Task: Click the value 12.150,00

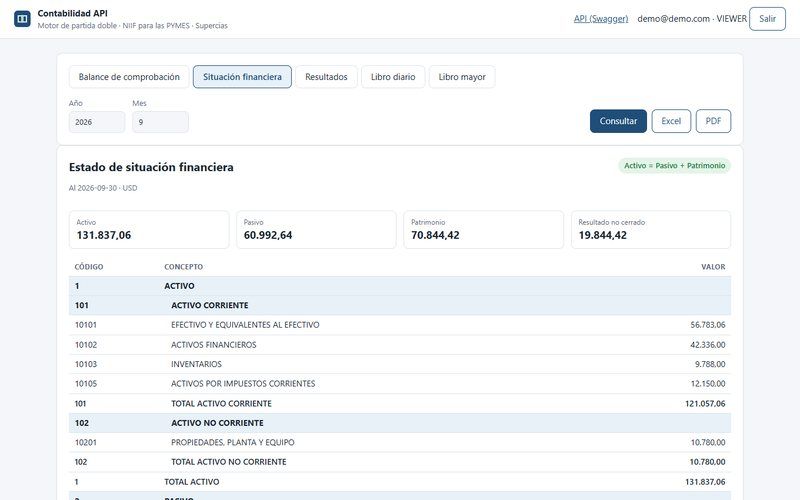Action: click(708, 384)
